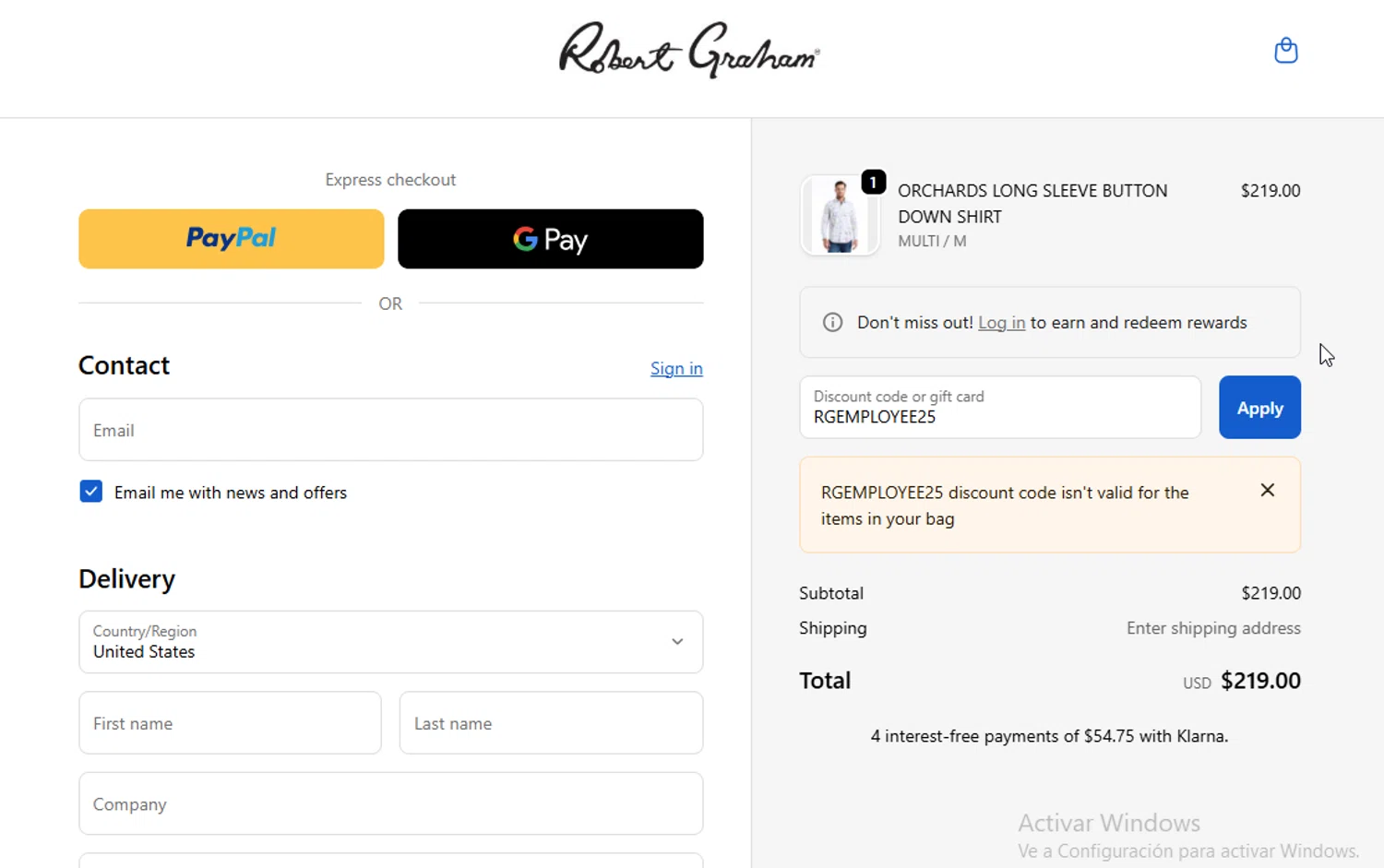The width and height of the screenshot is (1384, 868).
Task: Focus the First name field
Action: tap(230, 723)
